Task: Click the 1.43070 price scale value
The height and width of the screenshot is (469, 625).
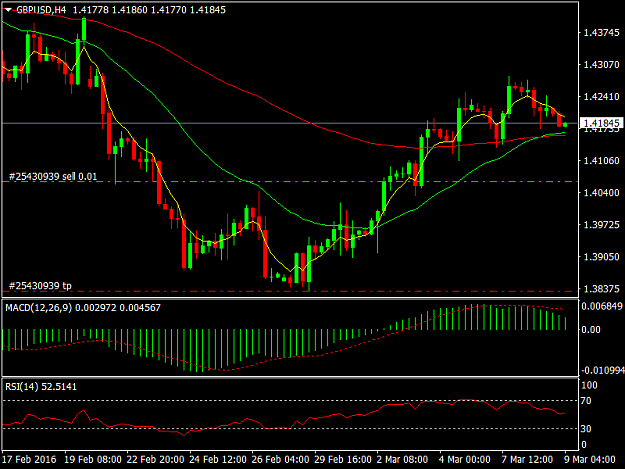Action: click(601, 65)
